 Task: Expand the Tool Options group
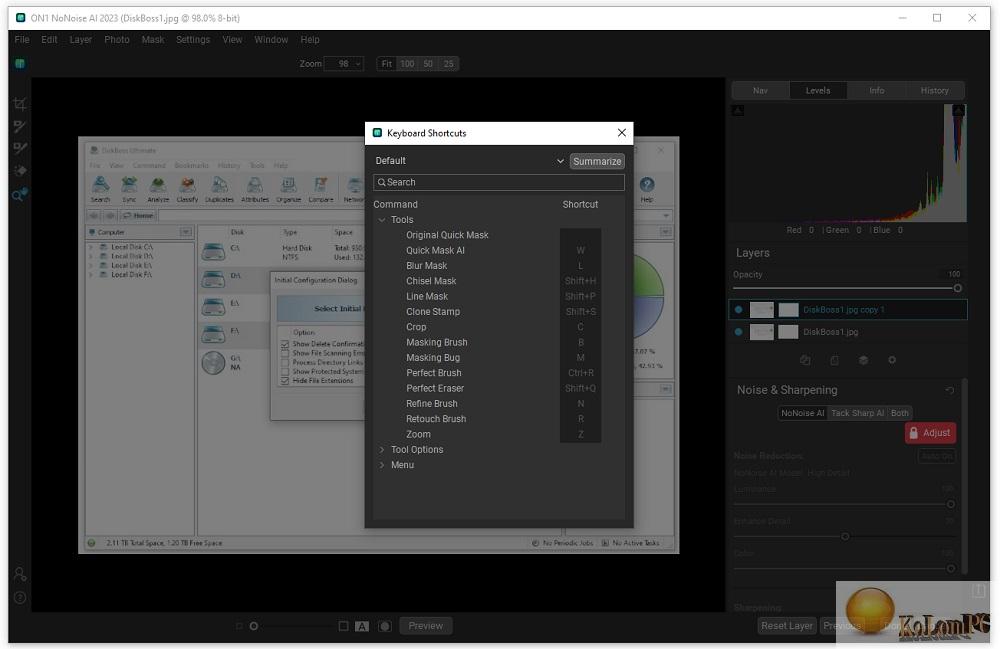click(x=381, y=449)
